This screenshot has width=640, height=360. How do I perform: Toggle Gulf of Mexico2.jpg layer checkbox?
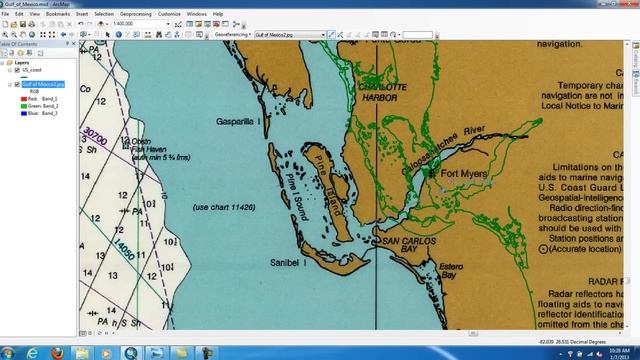pos(17,84)
